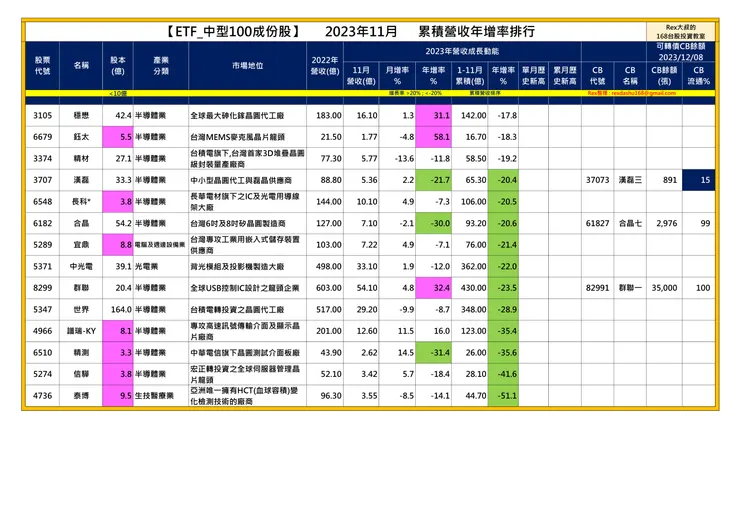Click 2022 revenue value 183.00
This screenshot has height=523, width=740.
[329, 115]
